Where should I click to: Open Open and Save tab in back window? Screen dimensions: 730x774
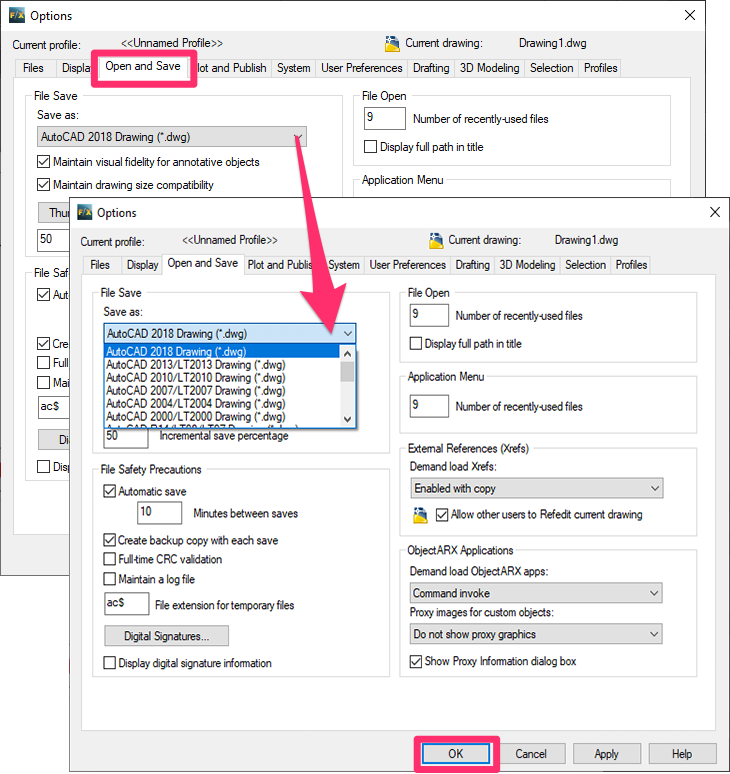click(x=143, y=67)
